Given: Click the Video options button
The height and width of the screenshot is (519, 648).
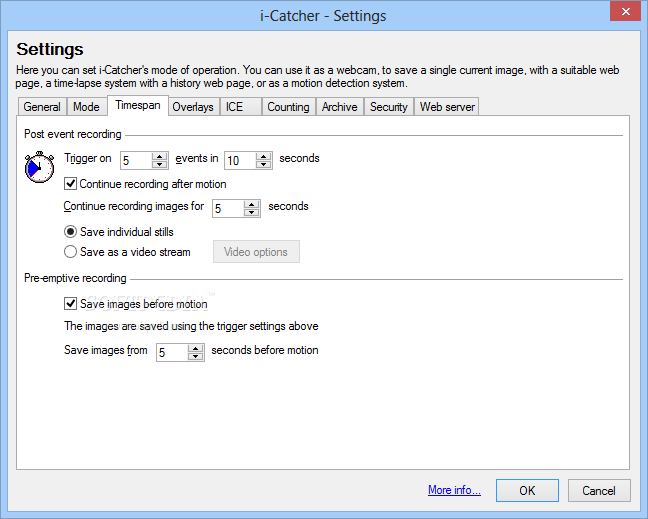Looking at the screenshot, I should point(256,252).
